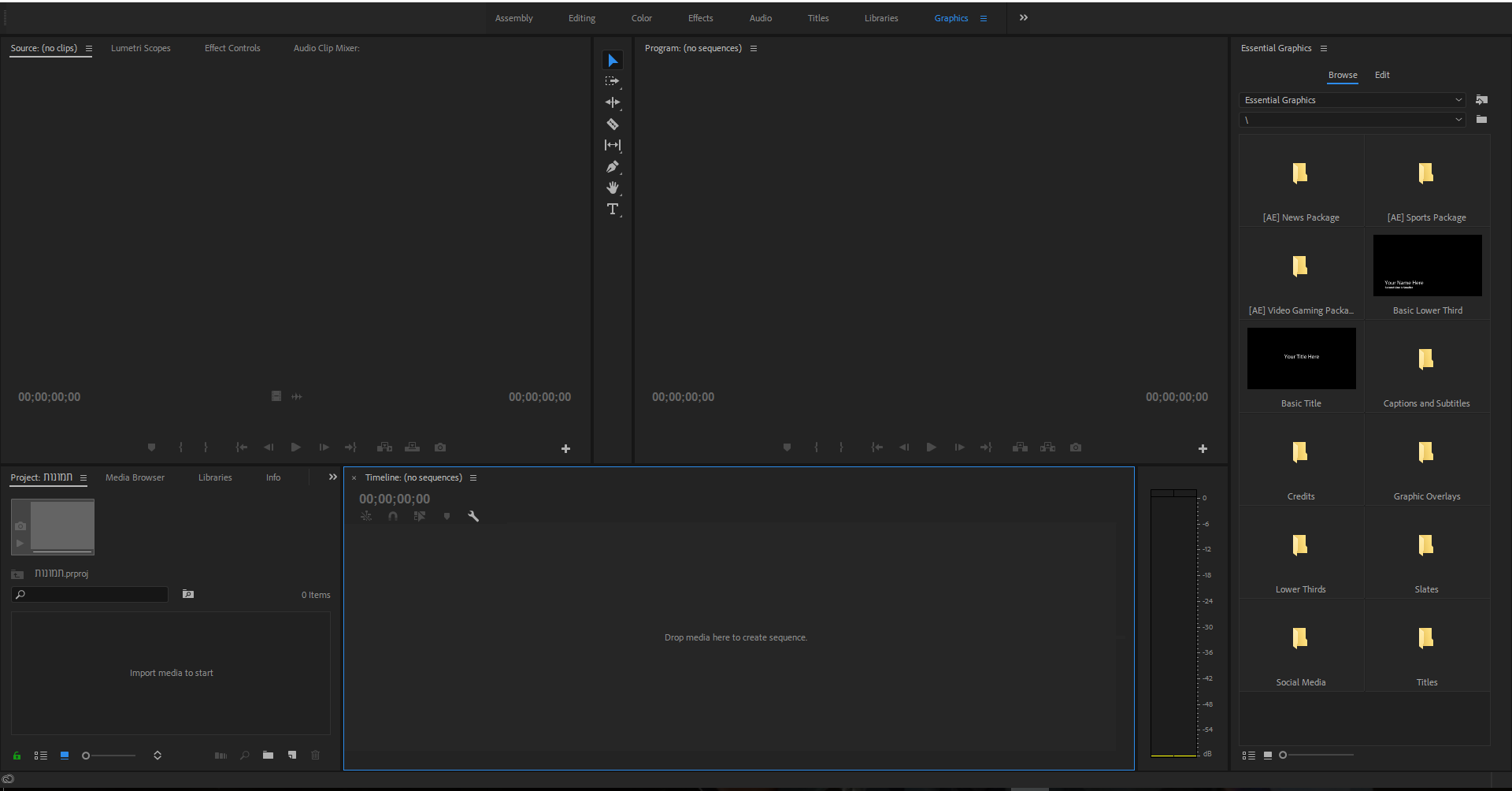1512x791 pixels.
Task: Open the Essential Graphics source dropdown
Action: (1352, 100)
